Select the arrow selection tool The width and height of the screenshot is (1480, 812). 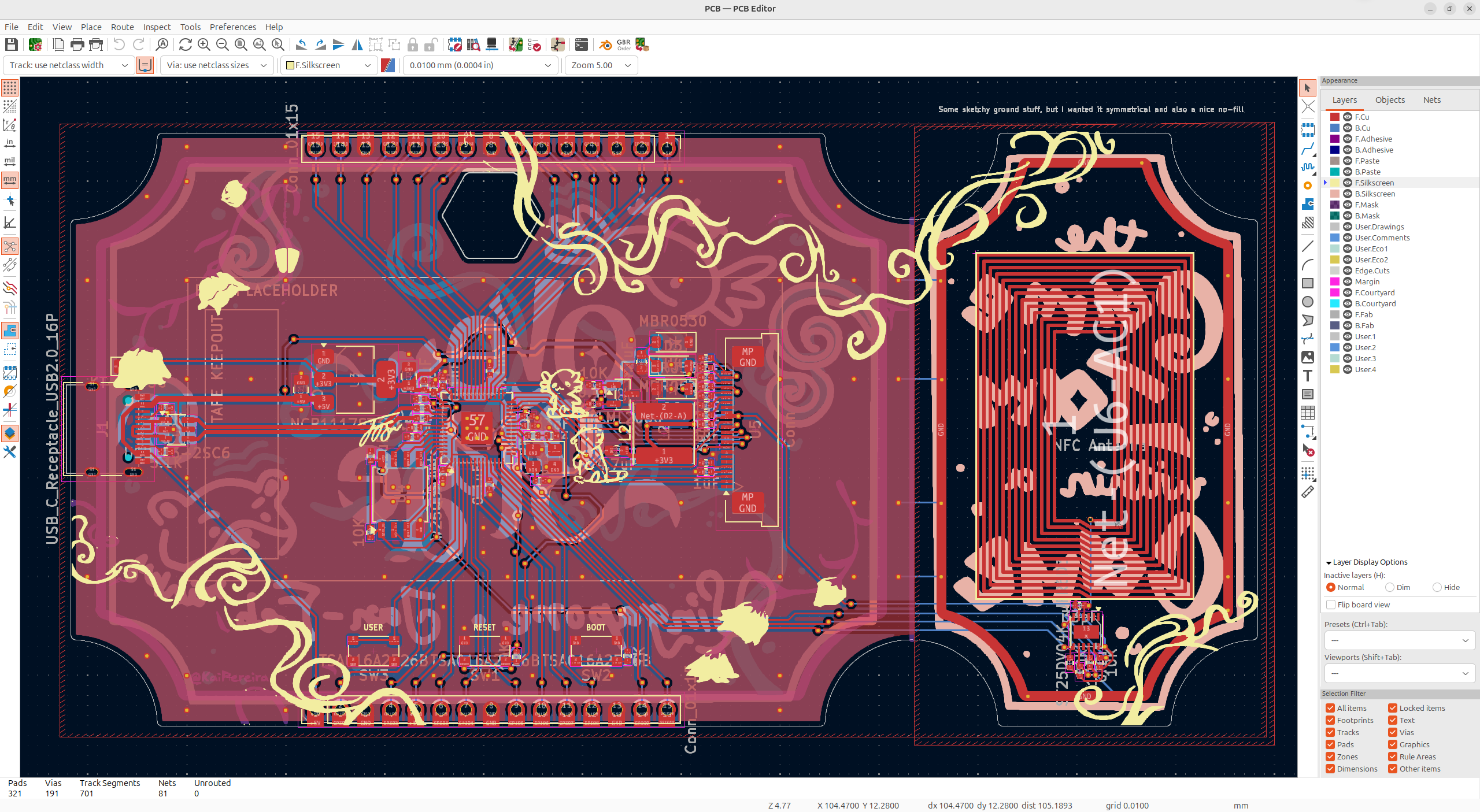(1308, 88)
